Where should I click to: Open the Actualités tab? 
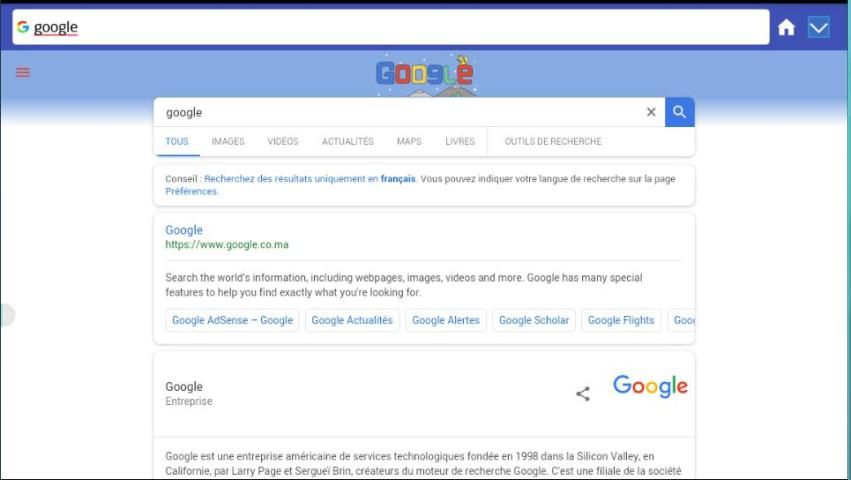point(347,142)
